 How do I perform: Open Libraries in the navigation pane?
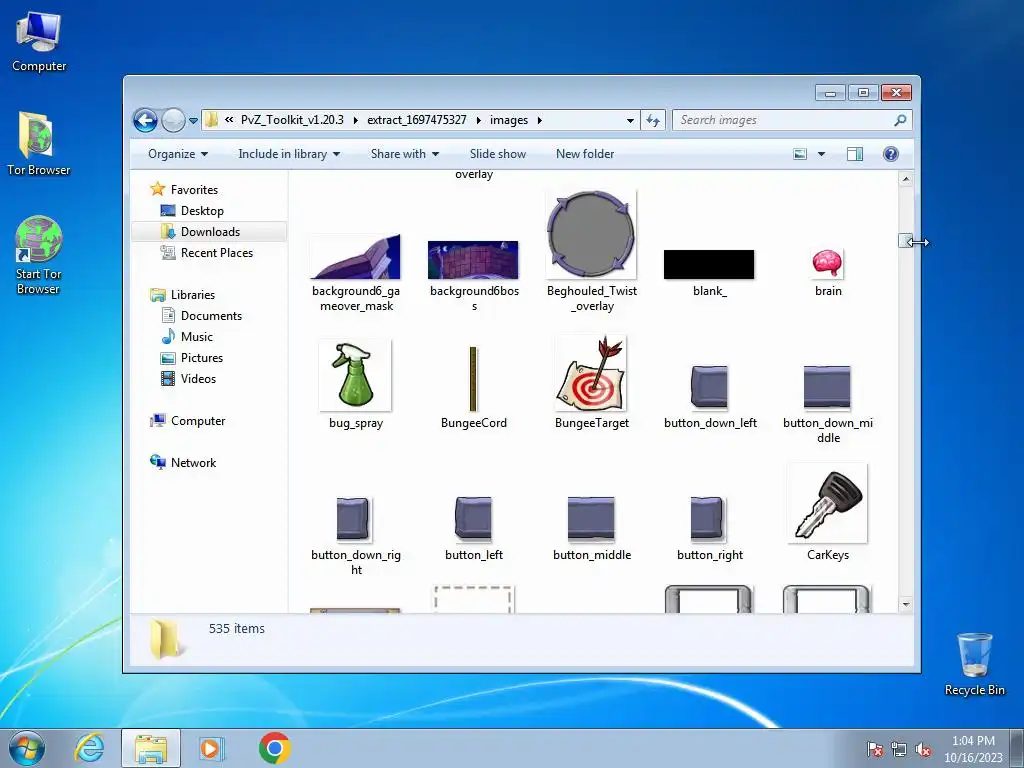pos(193,295)
